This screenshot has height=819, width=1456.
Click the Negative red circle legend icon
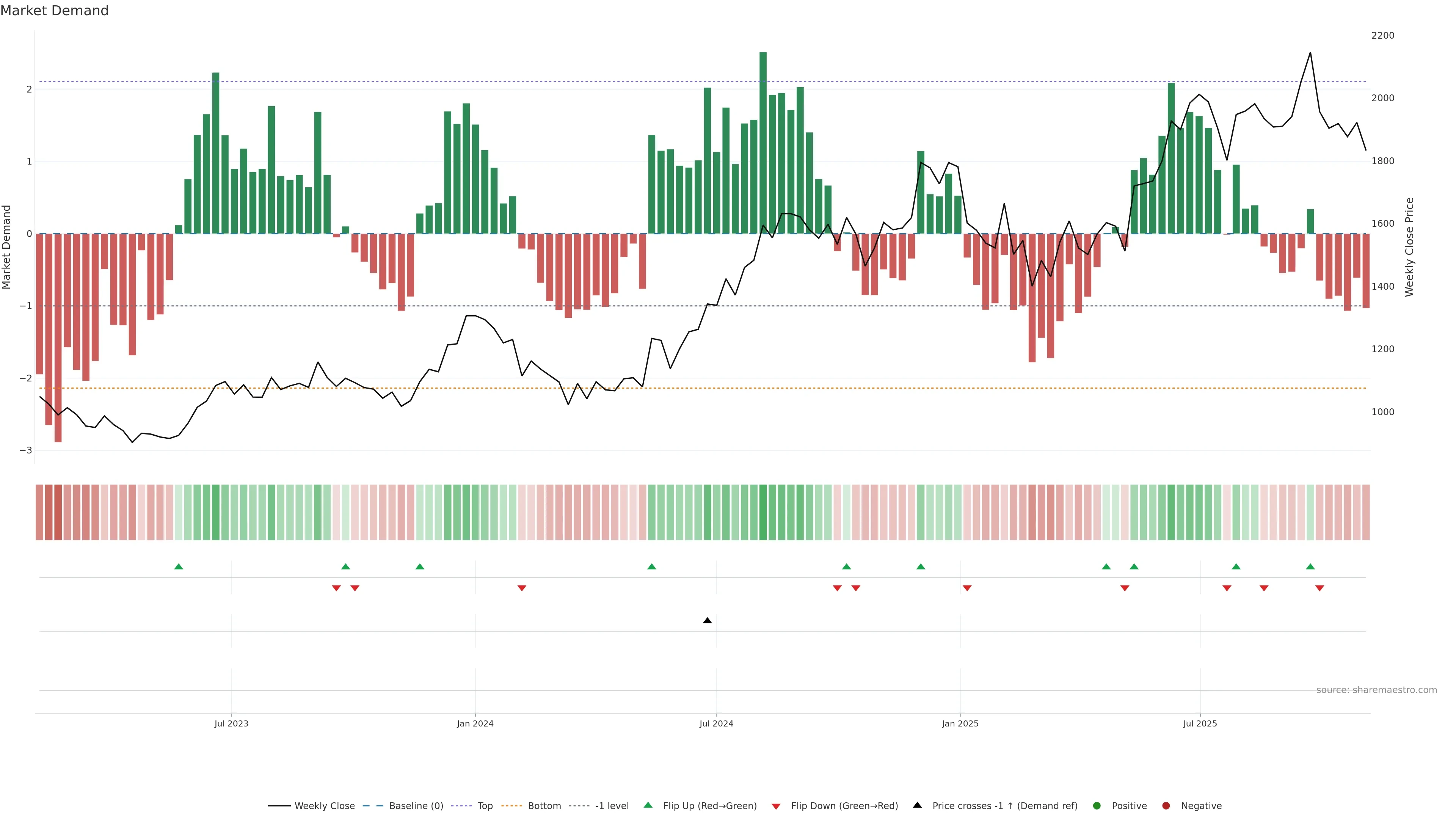(x=1166, y=806)
